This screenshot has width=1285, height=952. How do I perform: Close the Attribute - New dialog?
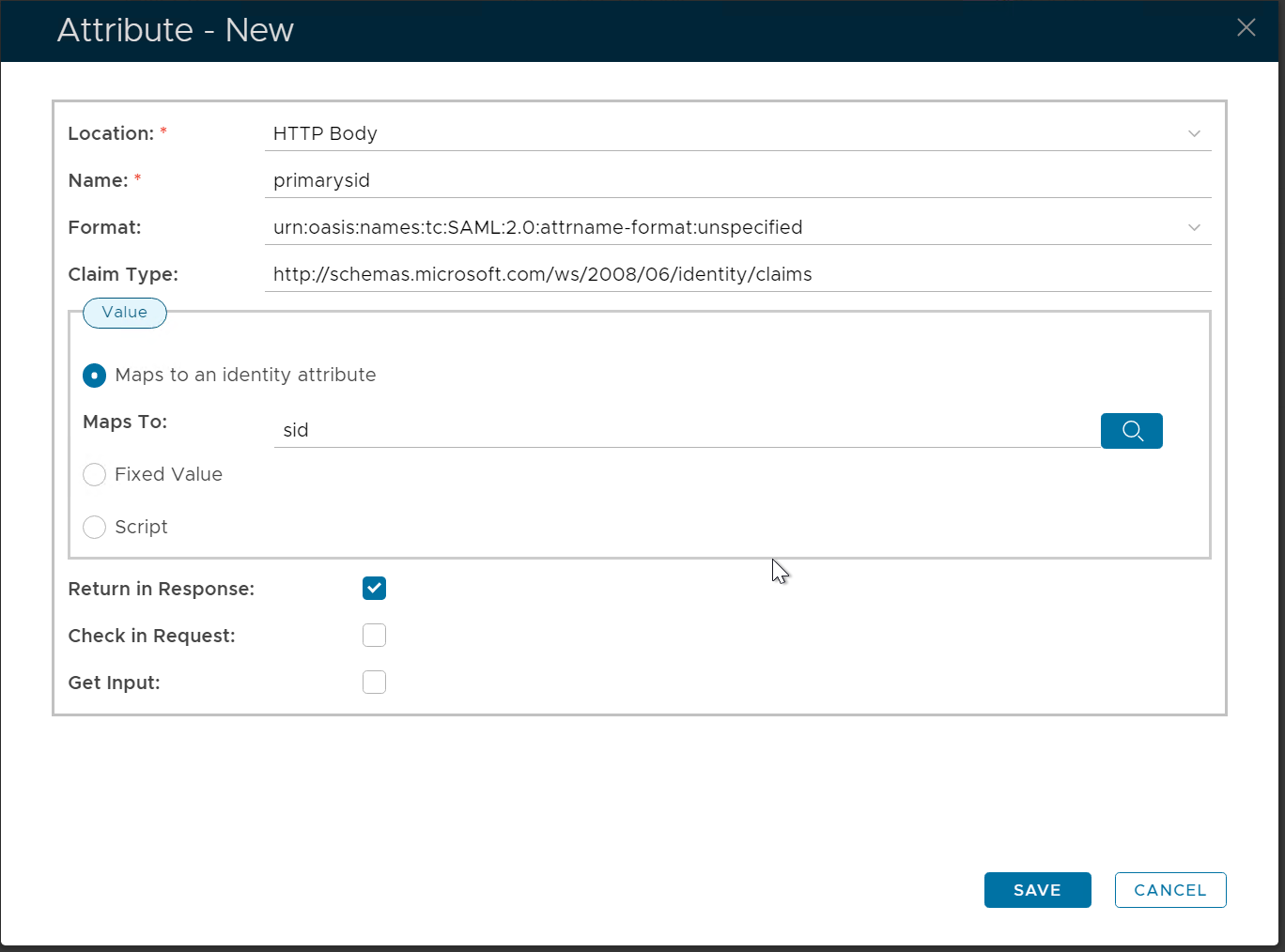pyautogui.click(x=1246, y=28)
